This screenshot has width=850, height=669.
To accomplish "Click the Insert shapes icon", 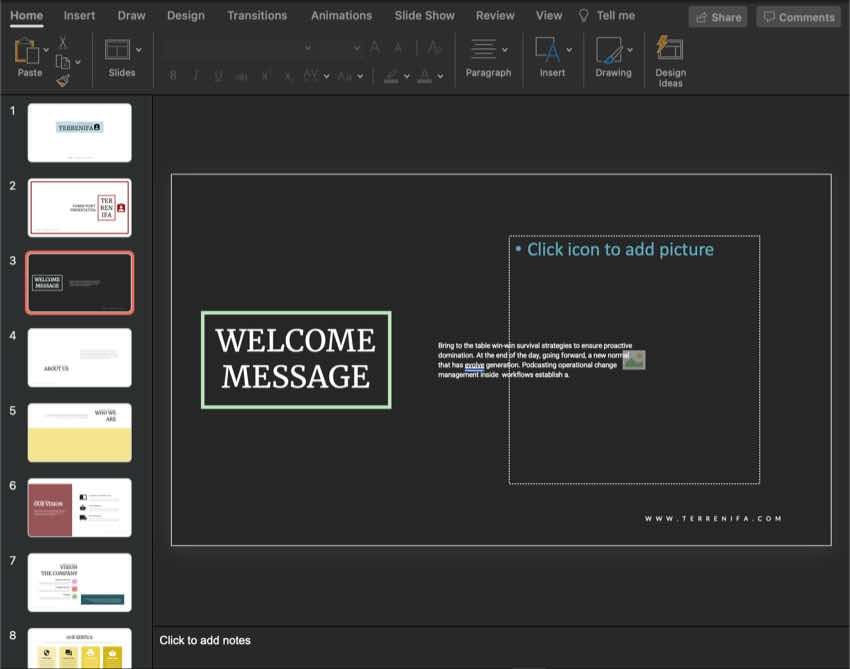I will [547, 50].
